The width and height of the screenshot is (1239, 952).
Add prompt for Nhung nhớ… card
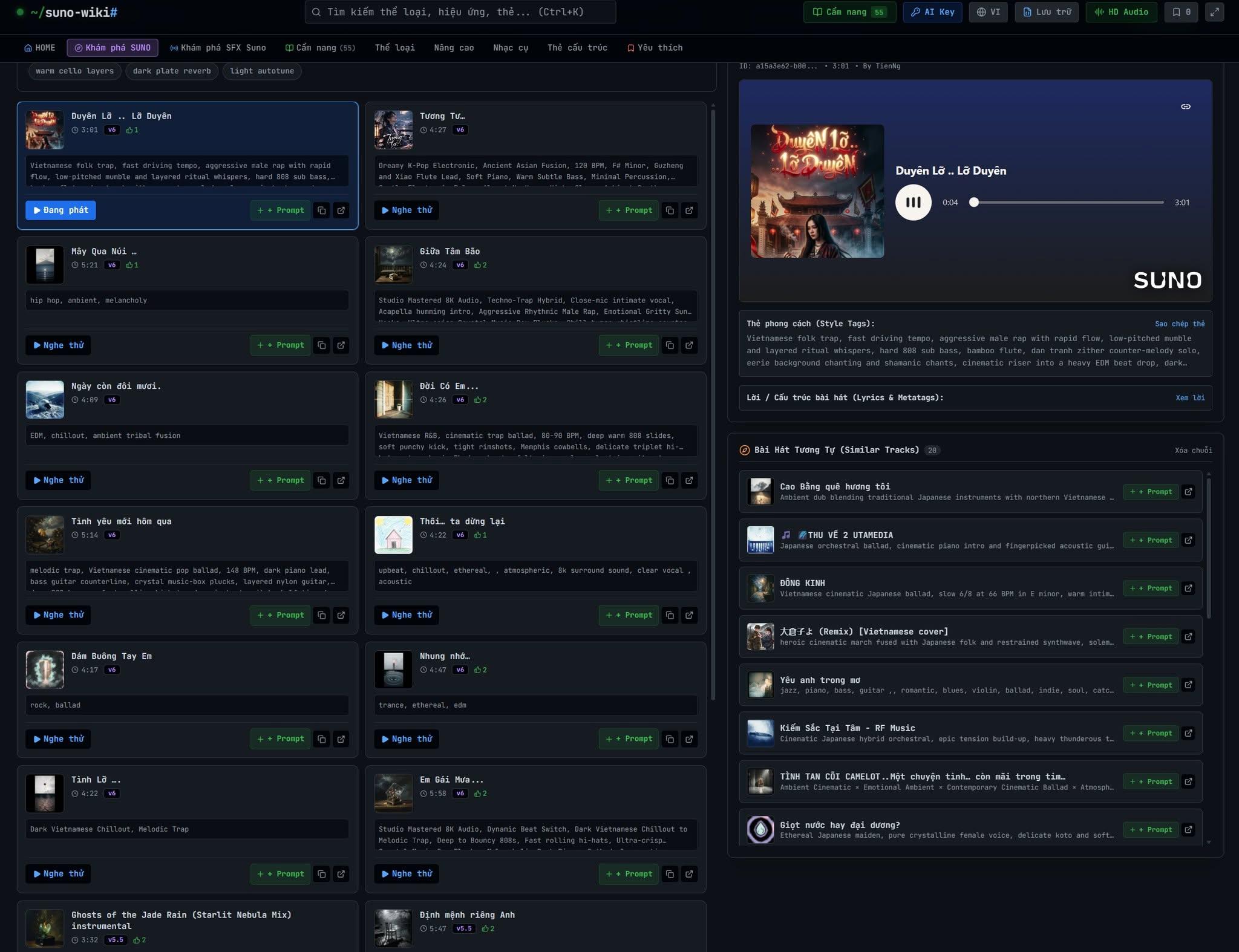629,739
